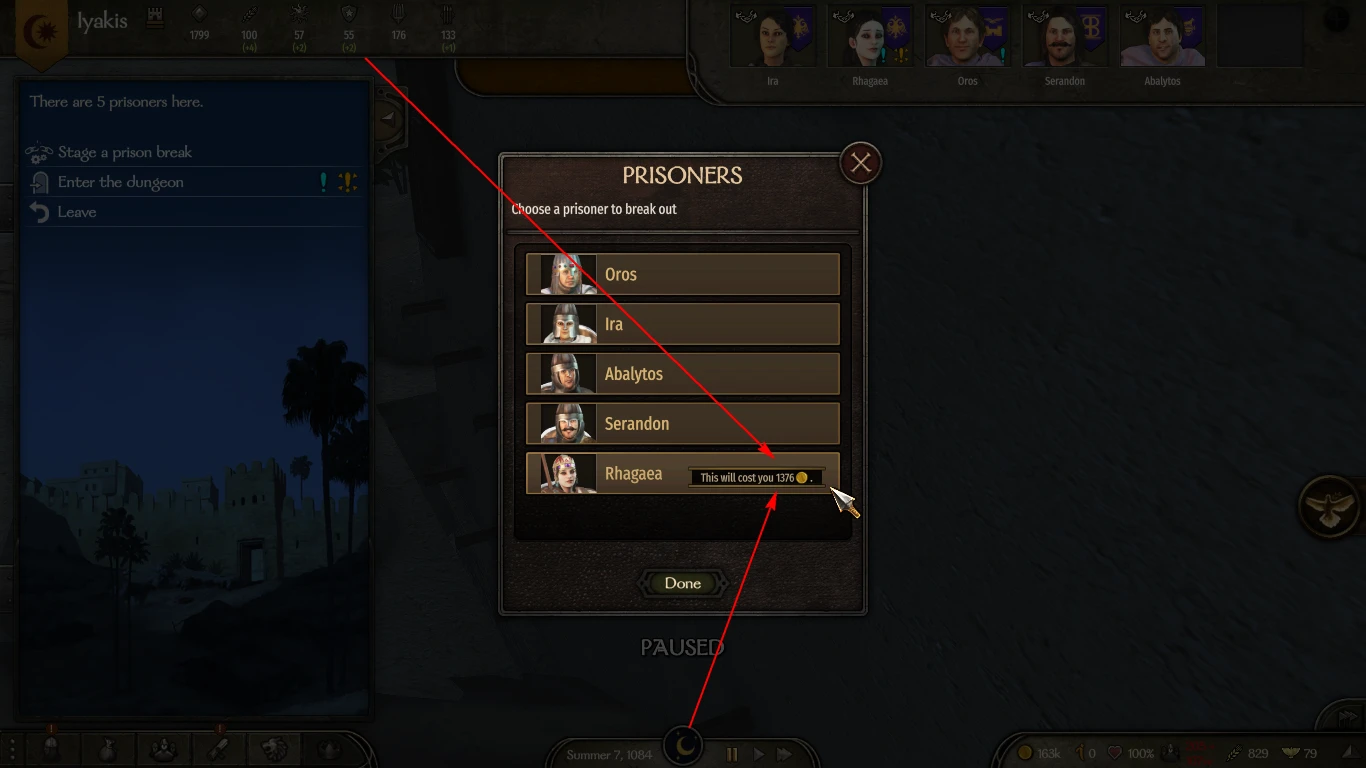Open the clan lion-head icon
This screenshot has width=1366, height=768.
(x=274, y=748)
